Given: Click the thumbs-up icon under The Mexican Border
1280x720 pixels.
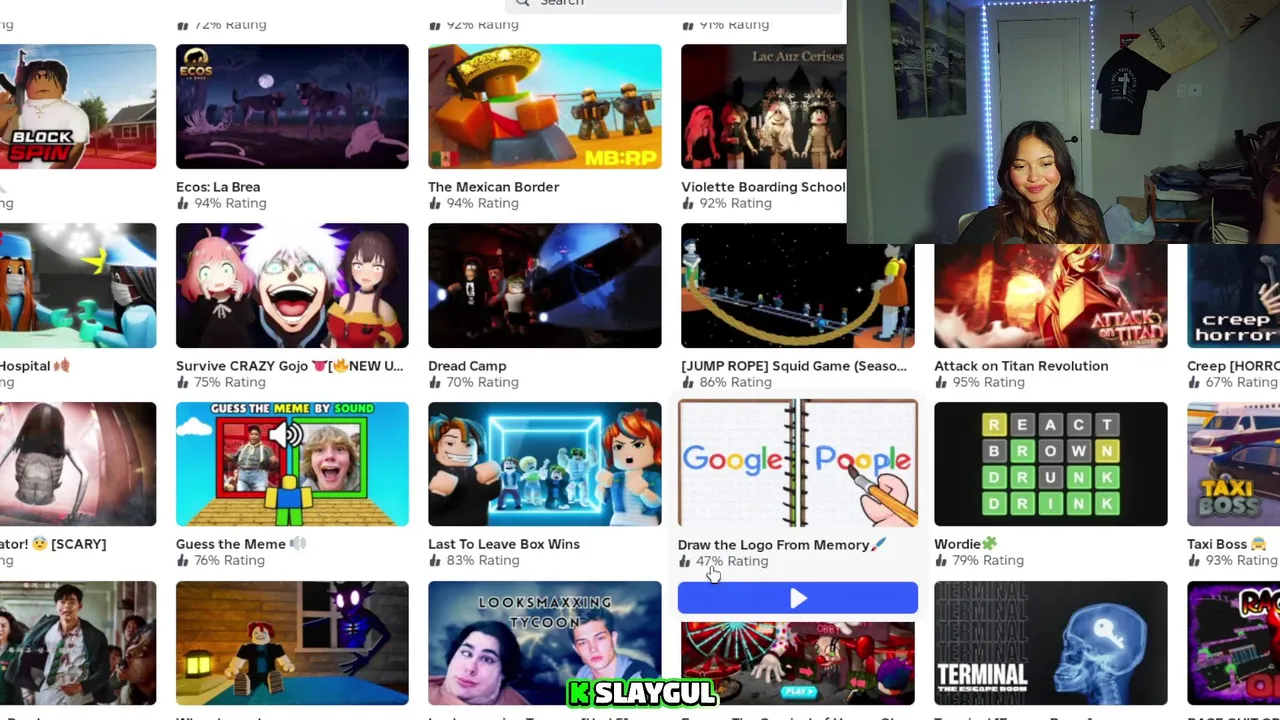Looking at the screenshot, I should [434, 203].
